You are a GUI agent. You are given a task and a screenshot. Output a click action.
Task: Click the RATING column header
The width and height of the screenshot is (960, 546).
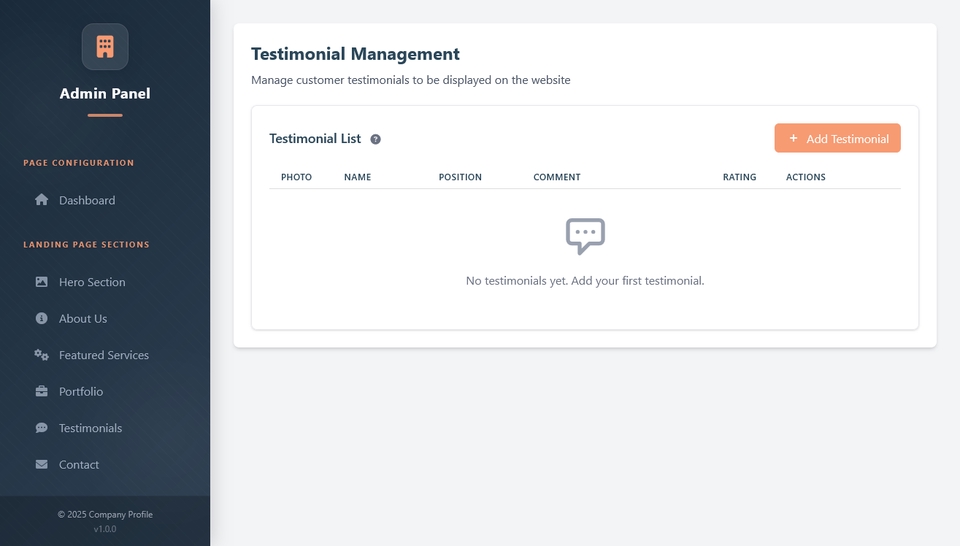click(x=739, y=177)
